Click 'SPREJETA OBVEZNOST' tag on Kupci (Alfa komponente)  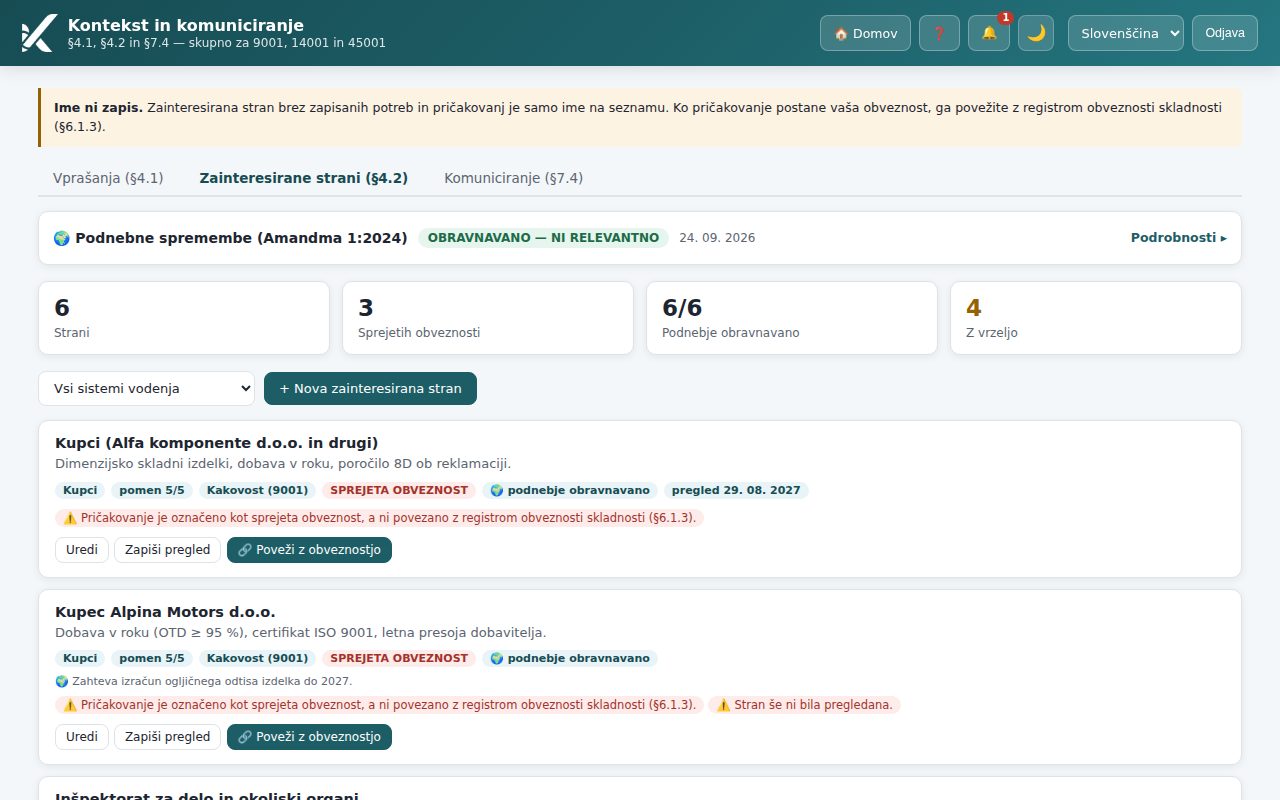(x=399, y=490)
